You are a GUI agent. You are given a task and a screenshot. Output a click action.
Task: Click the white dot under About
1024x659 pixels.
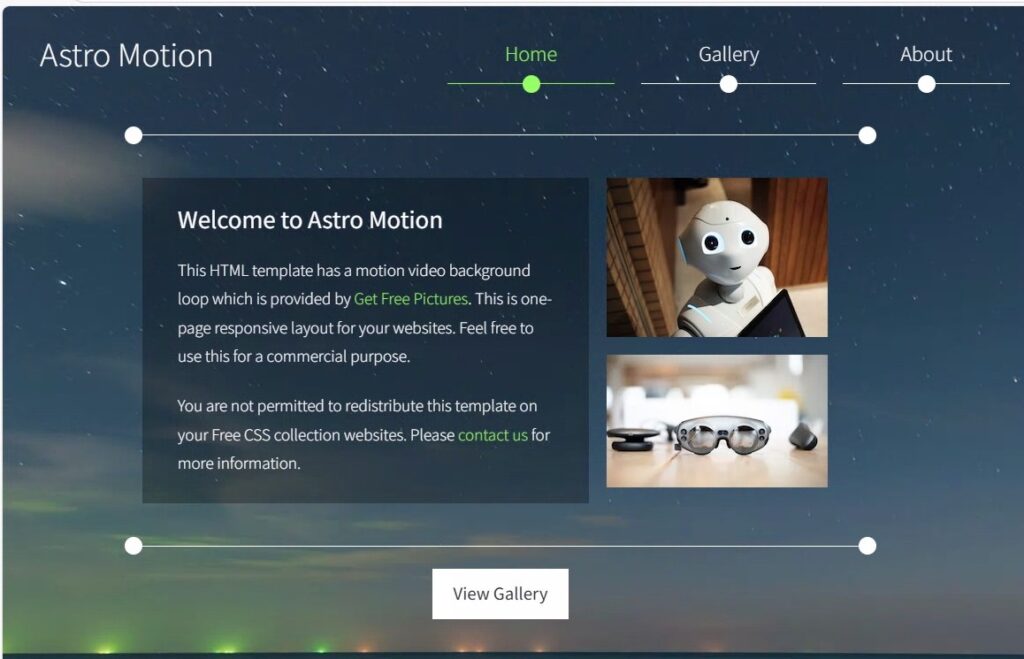pyautogui.click(x=926, y=84)
